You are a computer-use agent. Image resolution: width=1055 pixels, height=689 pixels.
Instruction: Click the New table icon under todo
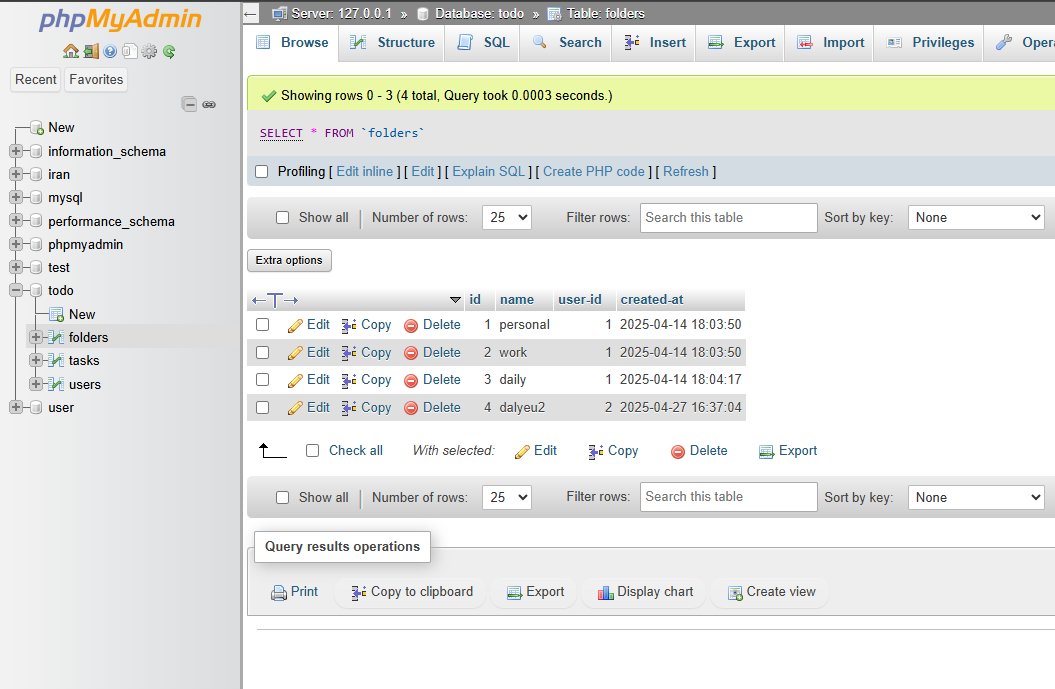pos(57,314)
